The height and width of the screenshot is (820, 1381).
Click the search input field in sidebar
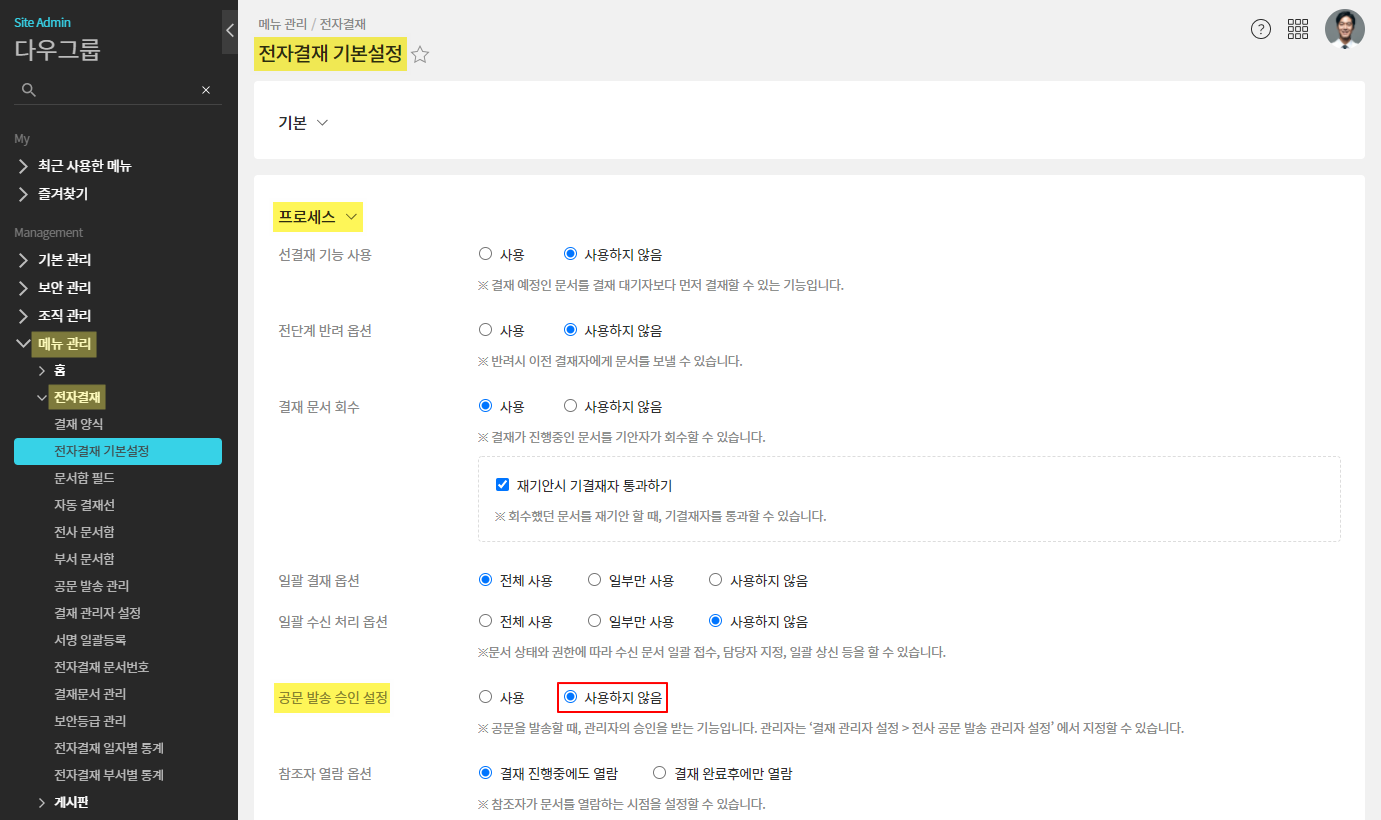pos(115,90)
